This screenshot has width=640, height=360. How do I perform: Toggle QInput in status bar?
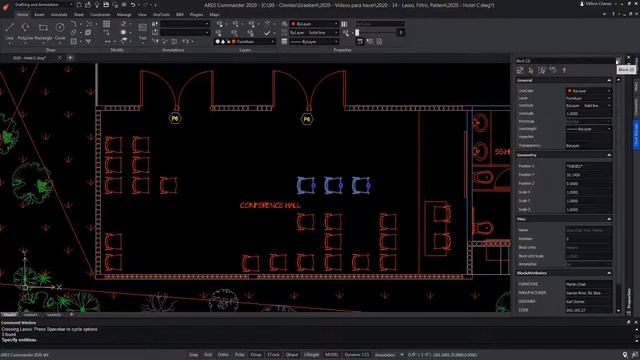tap(292, 355)
